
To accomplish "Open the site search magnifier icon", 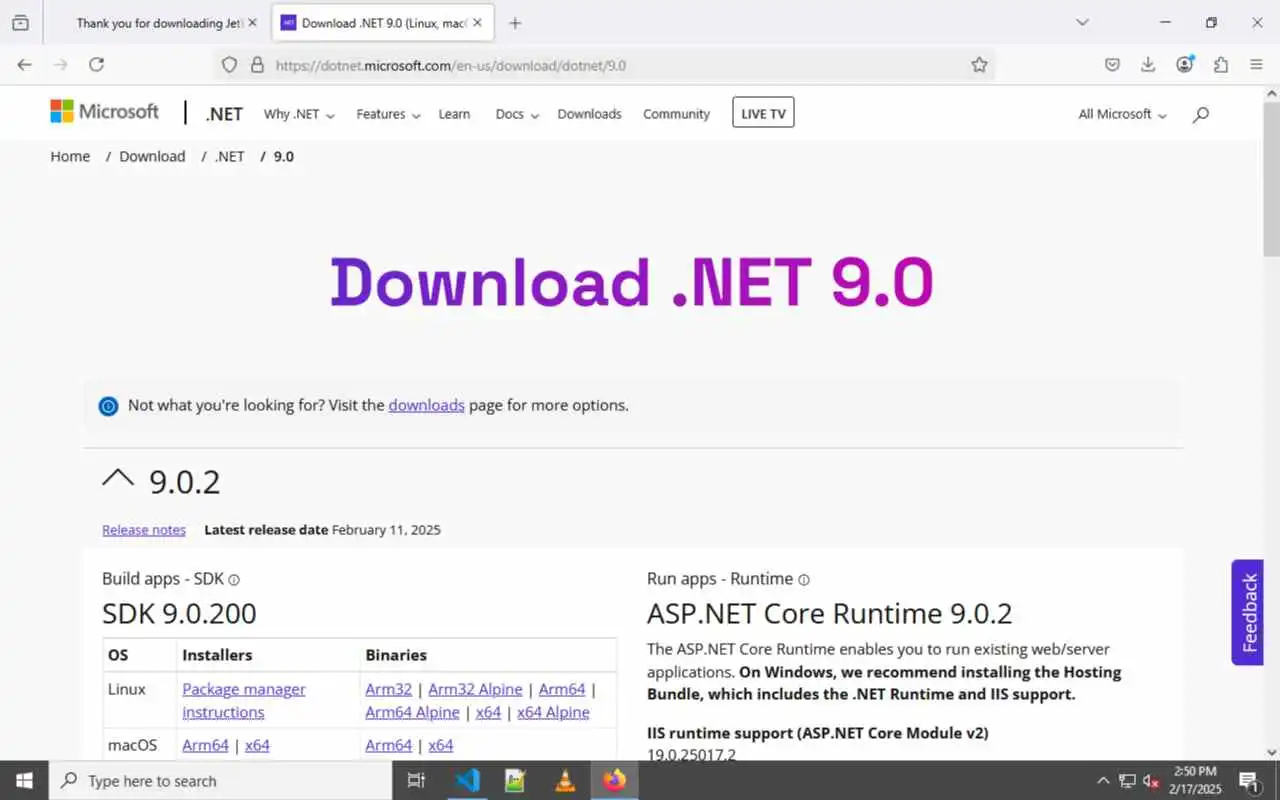I will click(x=1201, y=114).
